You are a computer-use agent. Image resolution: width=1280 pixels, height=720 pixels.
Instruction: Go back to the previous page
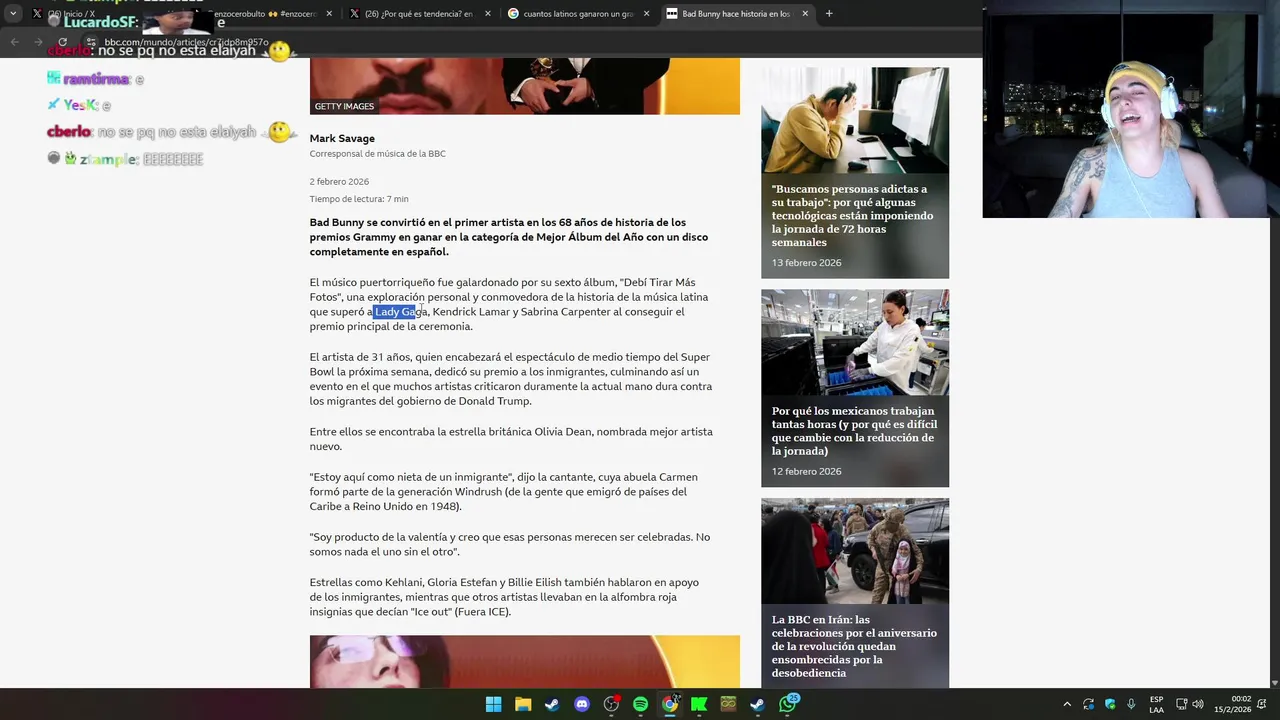(15, 42)
